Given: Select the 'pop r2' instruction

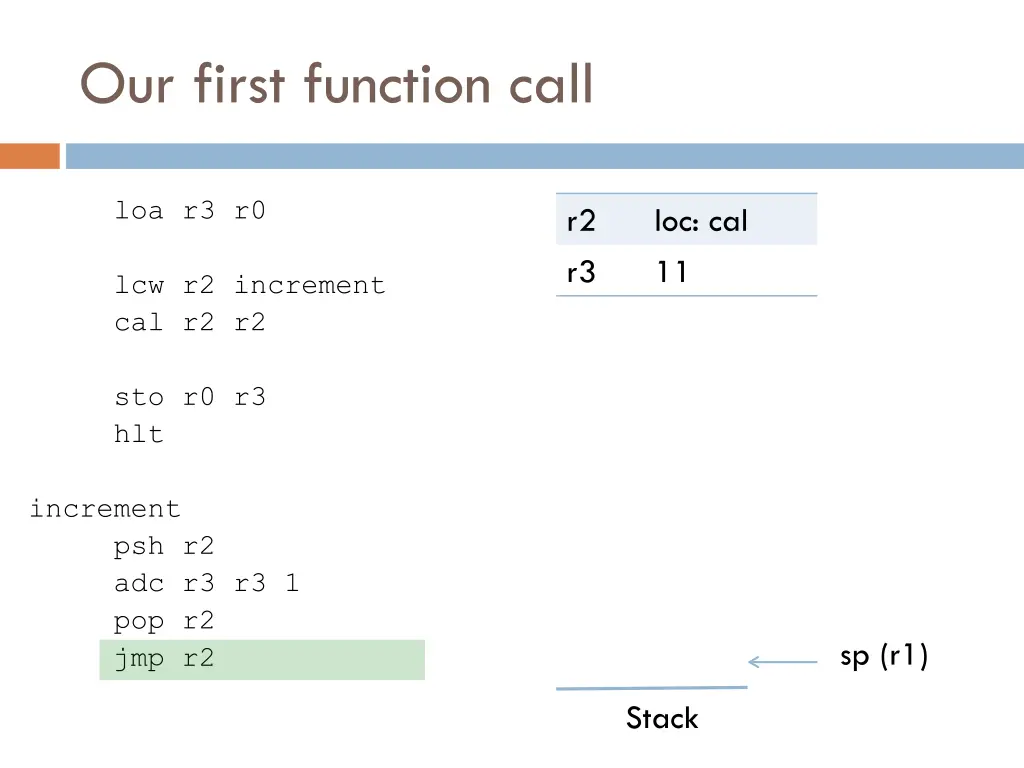Looking at the screenshot, I should click(164, 622).
